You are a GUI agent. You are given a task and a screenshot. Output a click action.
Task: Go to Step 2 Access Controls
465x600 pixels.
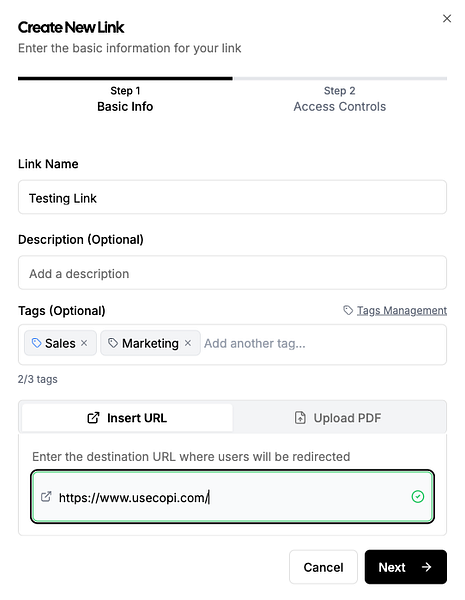(339, 99)
